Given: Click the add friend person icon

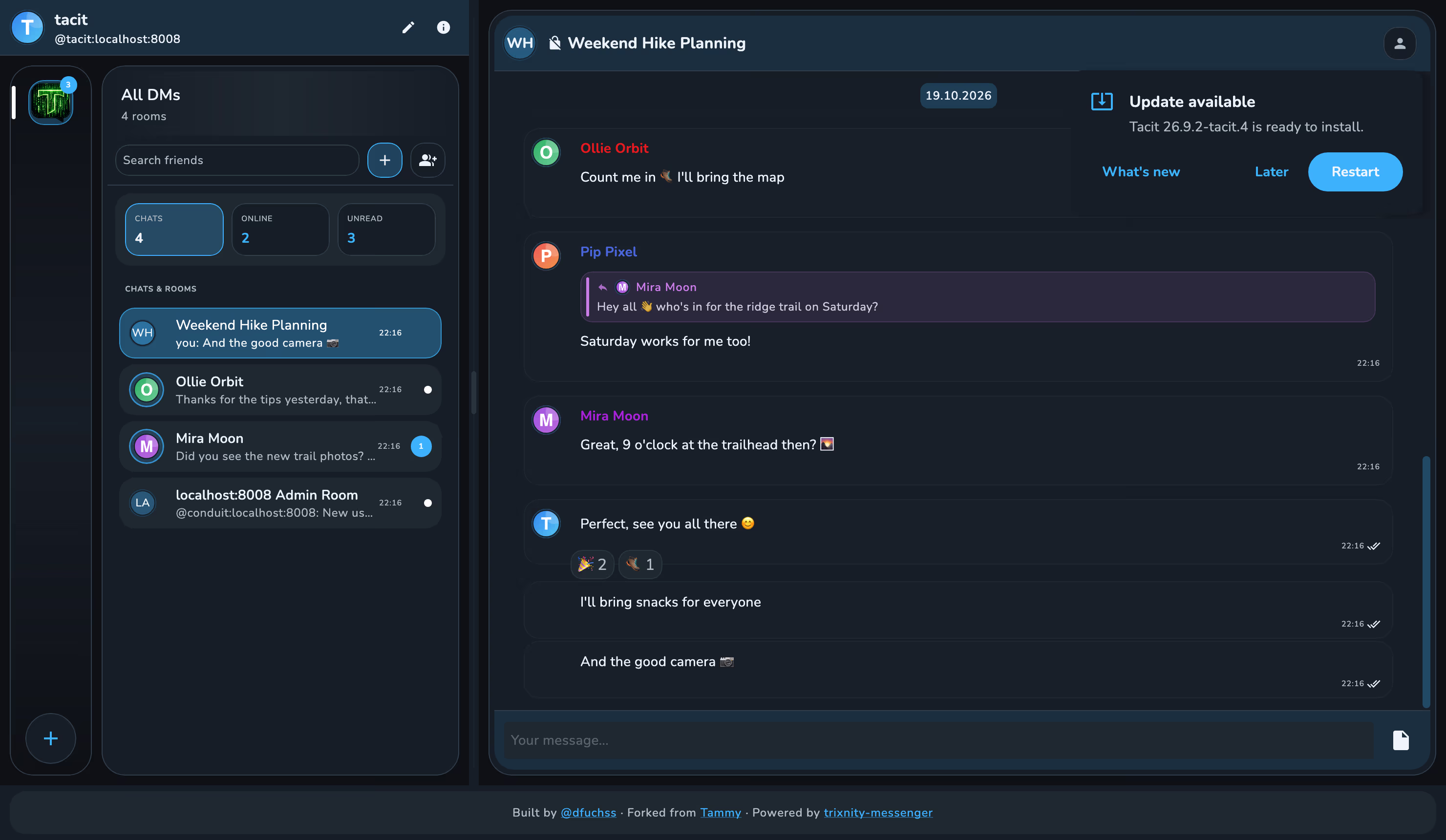Looking at the screenshot, I should (x=427, y=160).
